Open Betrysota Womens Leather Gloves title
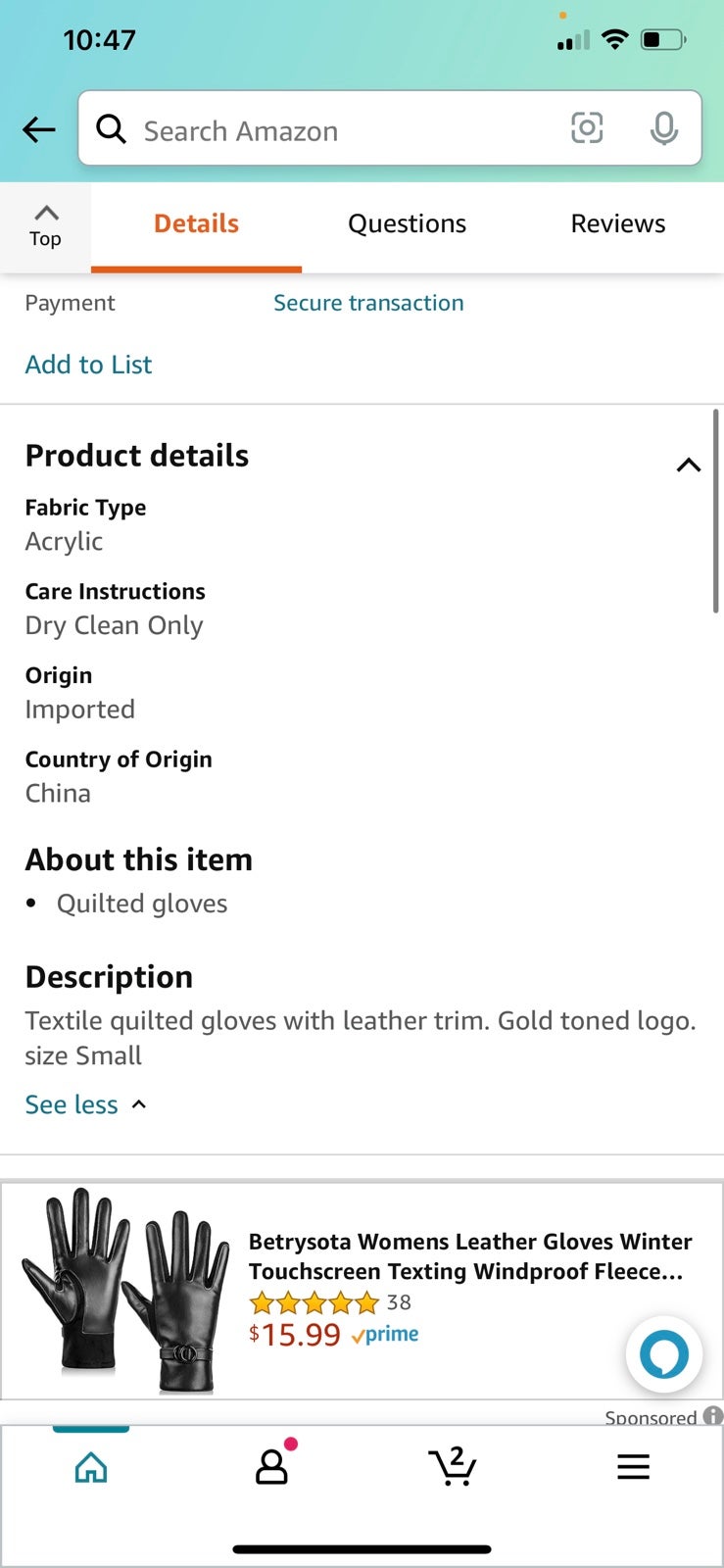The image size is (724, 1568). click(470, 1256)
